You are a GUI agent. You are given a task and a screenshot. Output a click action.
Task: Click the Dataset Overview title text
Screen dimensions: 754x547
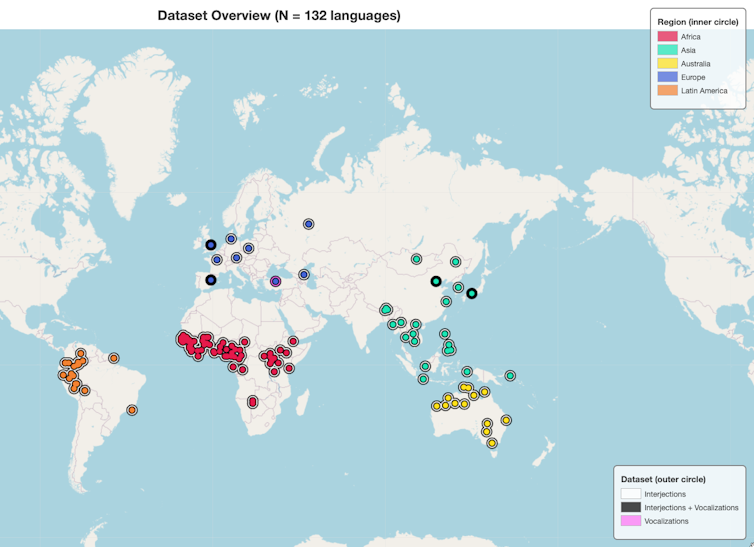(x=279, y=15)
